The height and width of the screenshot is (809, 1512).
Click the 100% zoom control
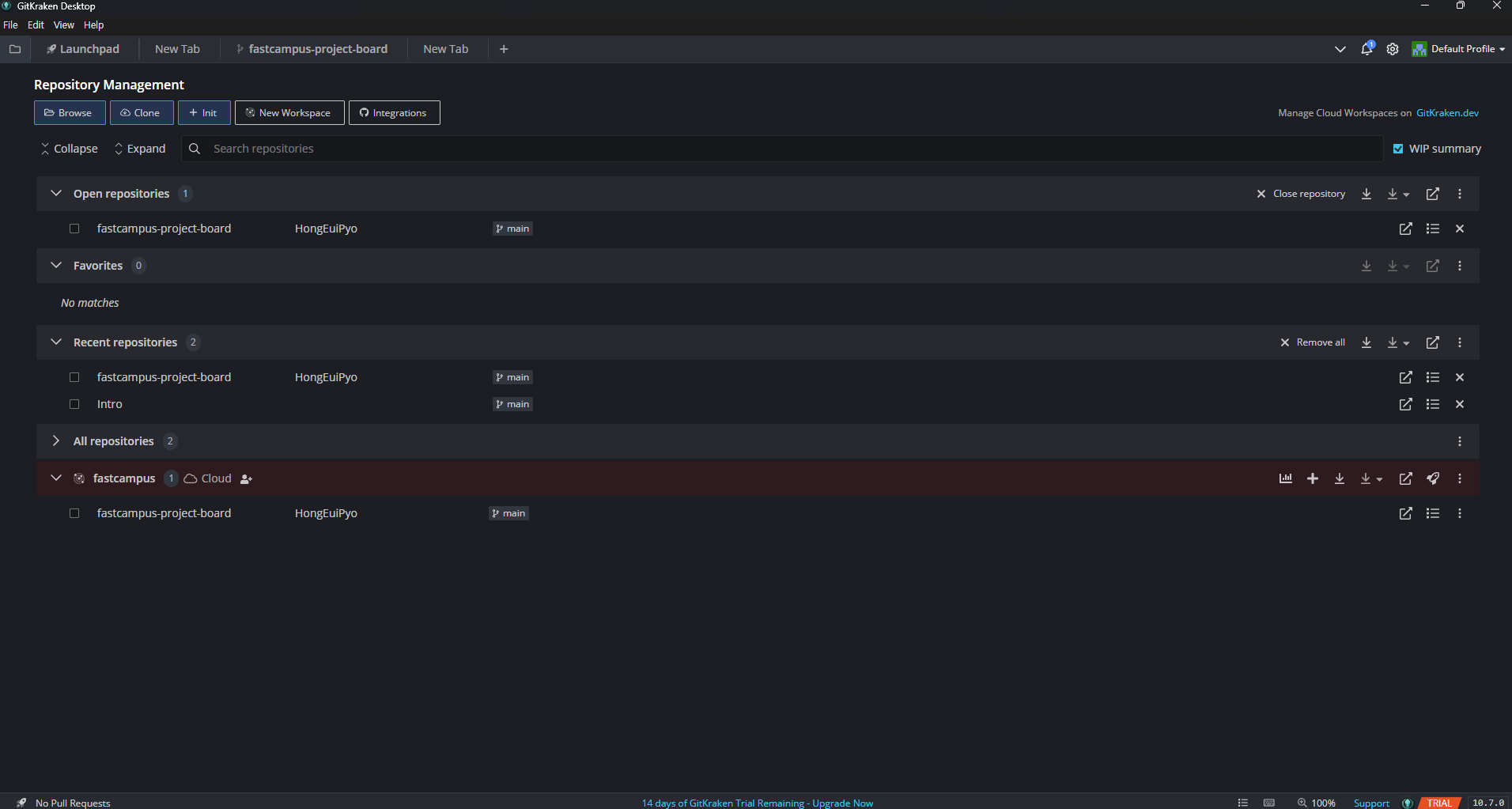[x=1317, y=803]
